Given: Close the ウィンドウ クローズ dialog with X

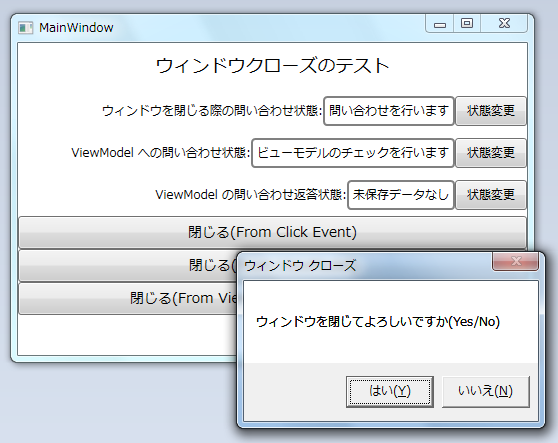Looking at the screenshot, I should (x=515, y=262).
